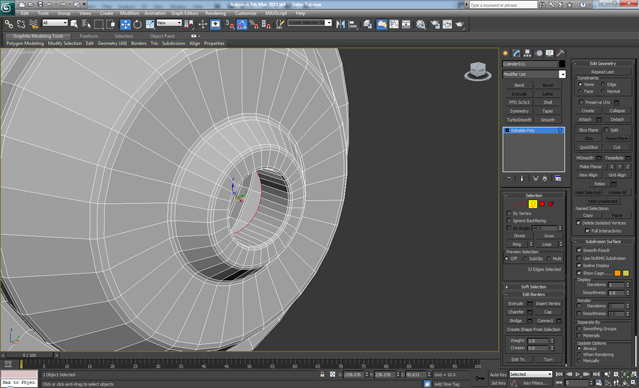Toggle the Split checkbox

tap(606, 130)
